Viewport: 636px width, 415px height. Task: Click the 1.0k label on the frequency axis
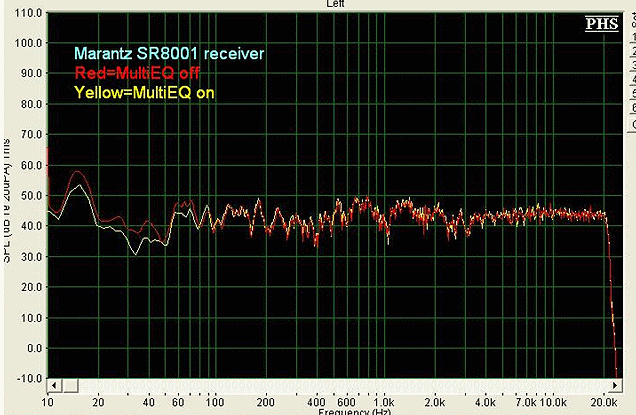tap(384, 402)
